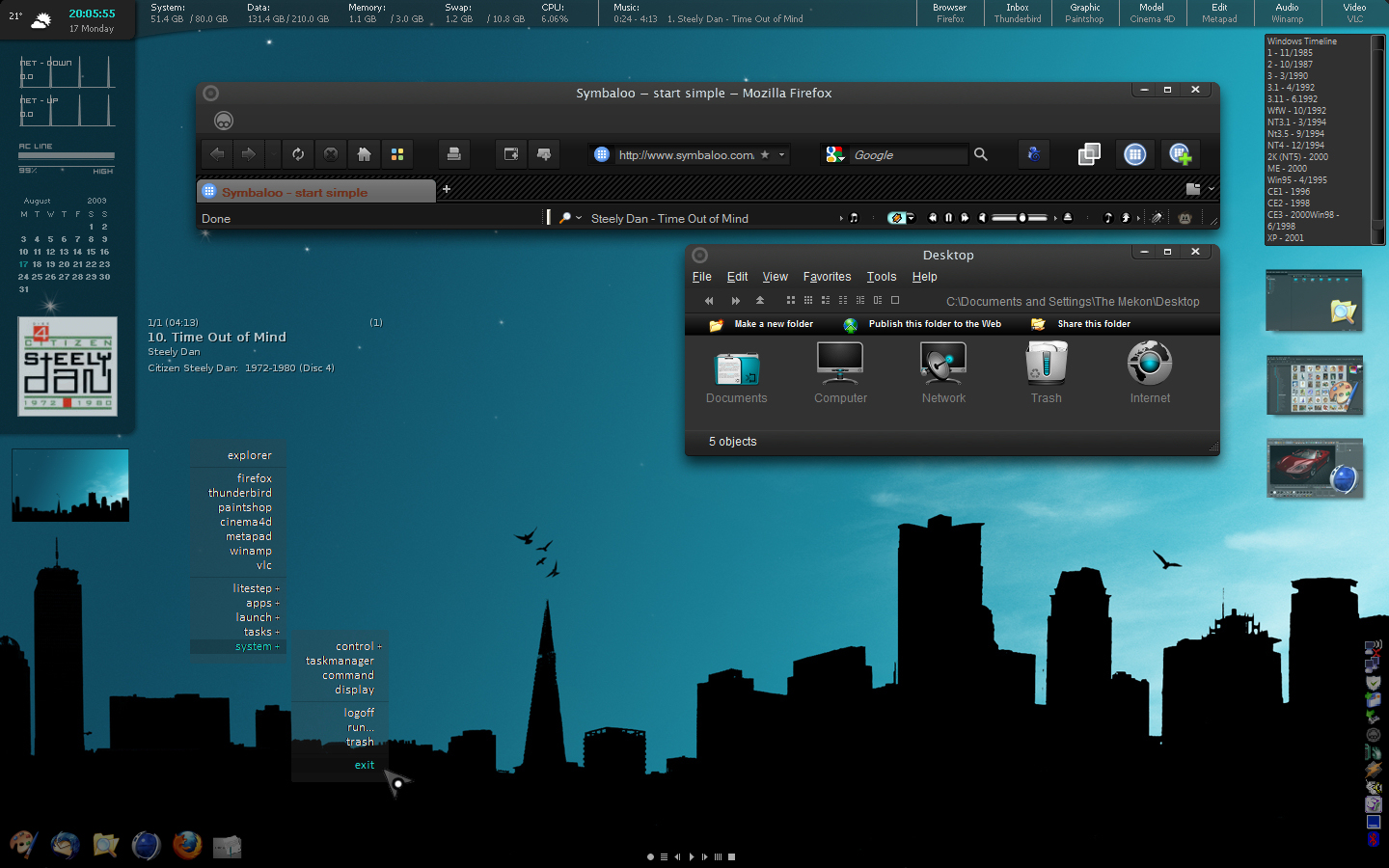The image size is (1389, 868).
Task: Open Favorites menu in Desktop window
Action: [x=827, y=277]
